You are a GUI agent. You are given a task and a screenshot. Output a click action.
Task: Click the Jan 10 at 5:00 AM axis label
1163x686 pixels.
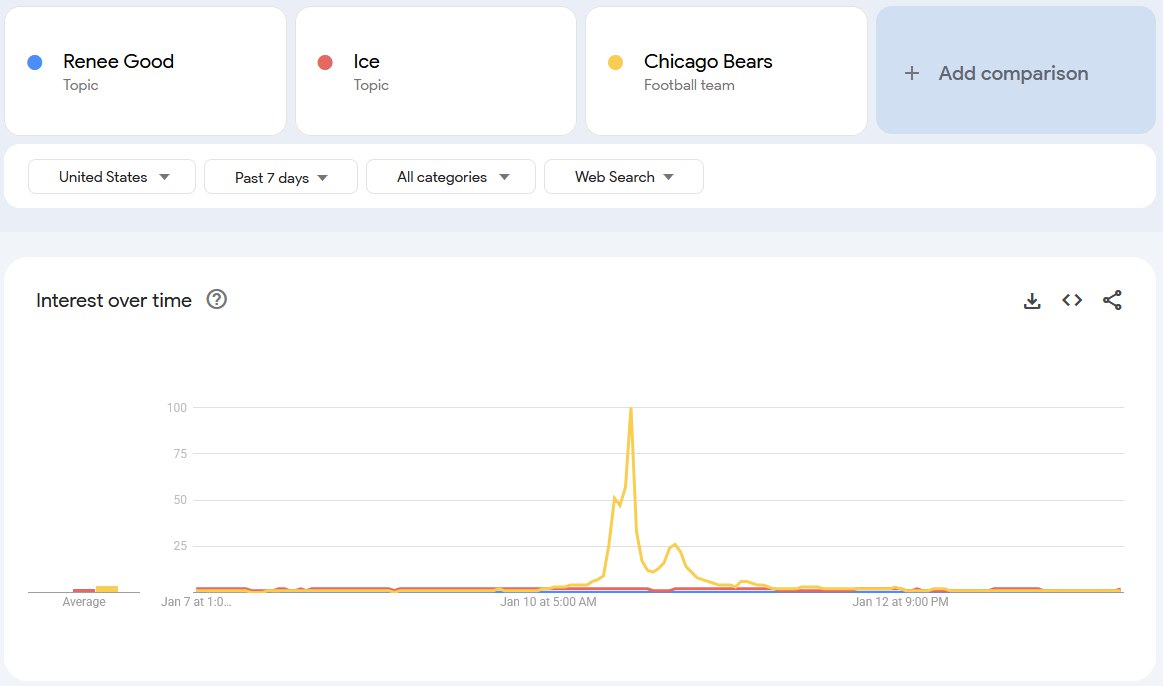click(x=548, y=601)
